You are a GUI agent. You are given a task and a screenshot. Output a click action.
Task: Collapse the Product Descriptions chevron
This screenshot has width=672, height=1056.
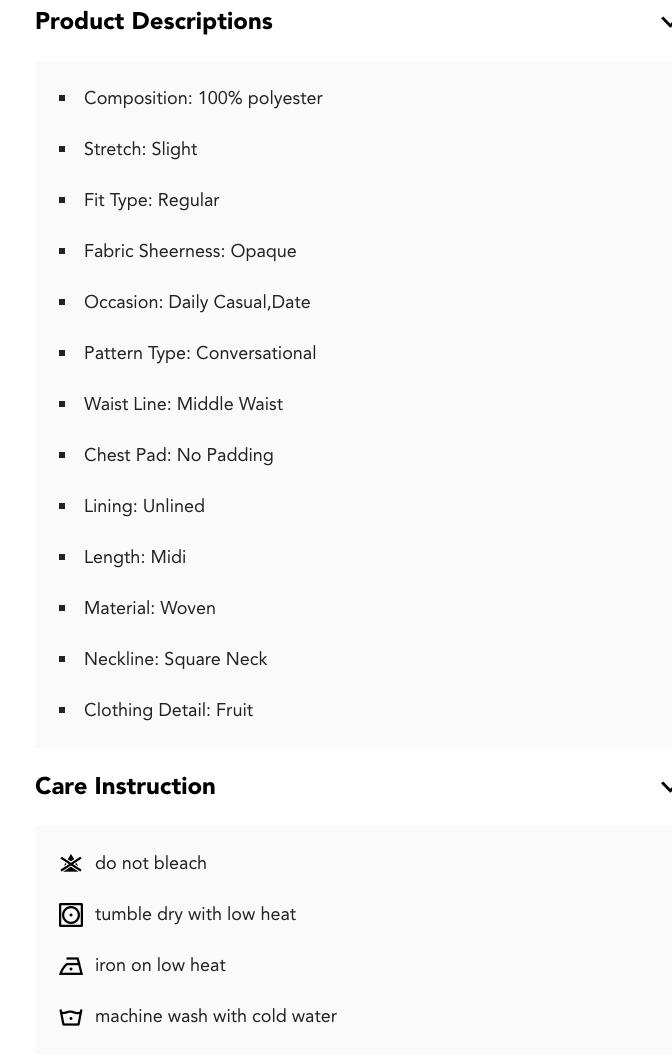[x=665, y=22]
